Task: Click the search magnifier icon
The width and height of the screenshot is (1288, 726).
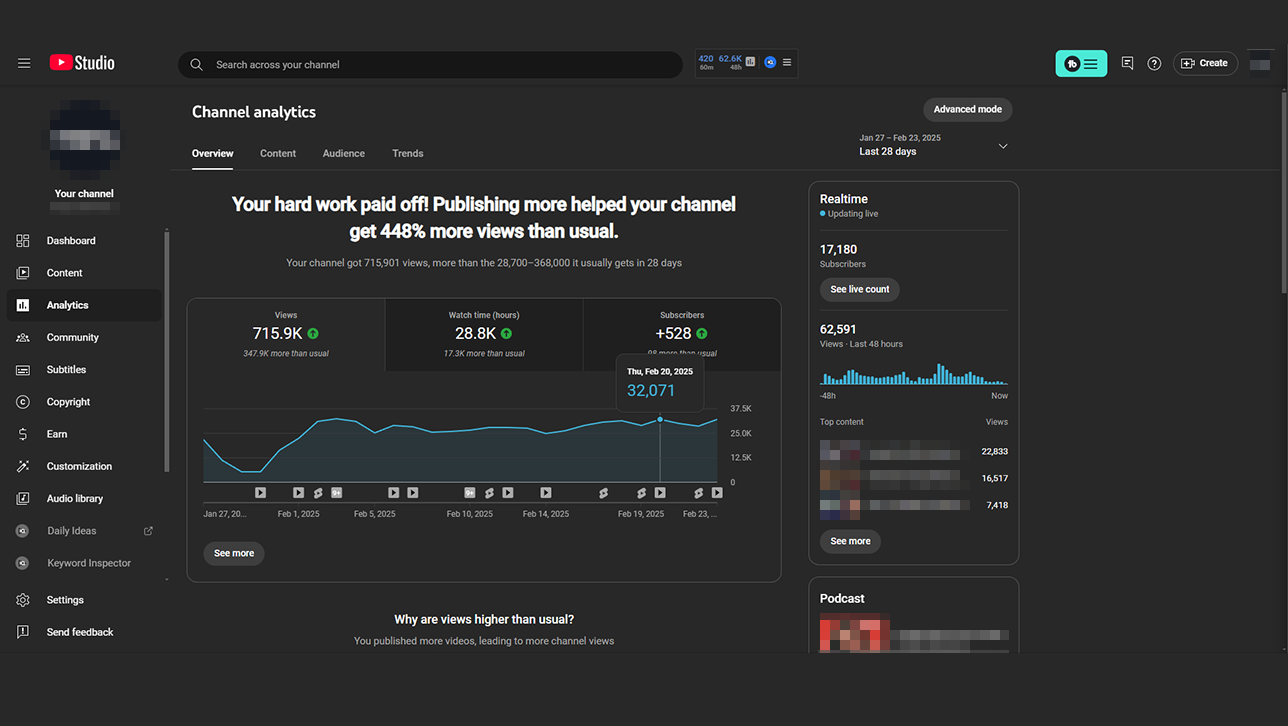Action: 196,64
